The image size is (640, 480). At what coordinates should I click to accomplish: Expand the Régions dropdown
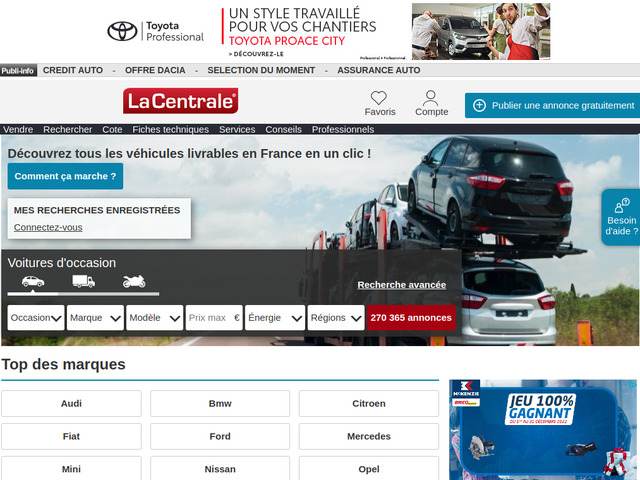pos(336,318)
